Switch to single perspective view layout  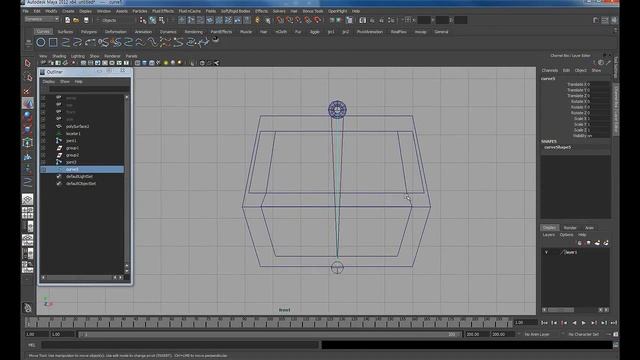28,199
